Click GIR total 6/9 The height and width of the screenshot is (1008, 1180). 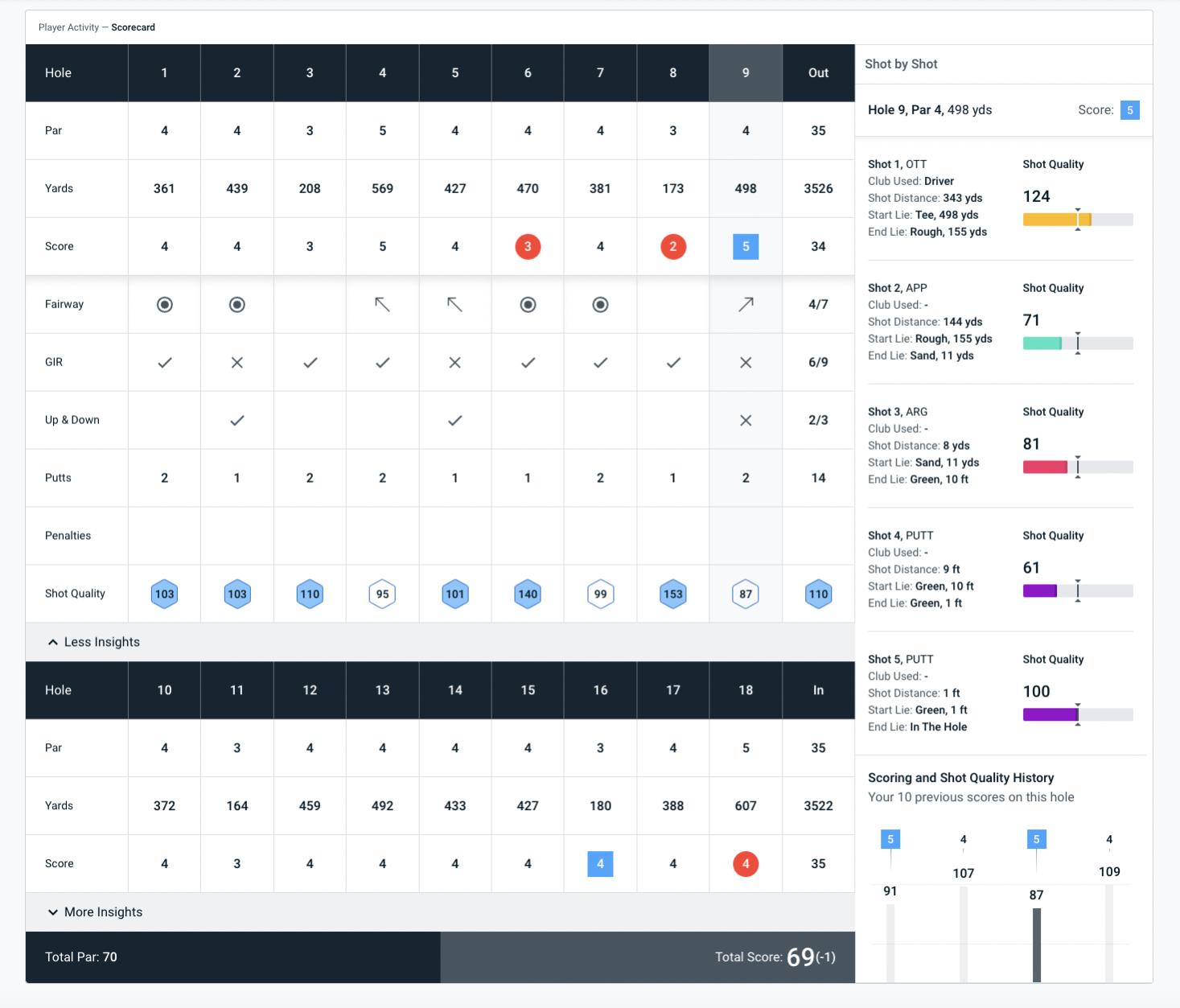pyautogui.click(x=818, y=362)
